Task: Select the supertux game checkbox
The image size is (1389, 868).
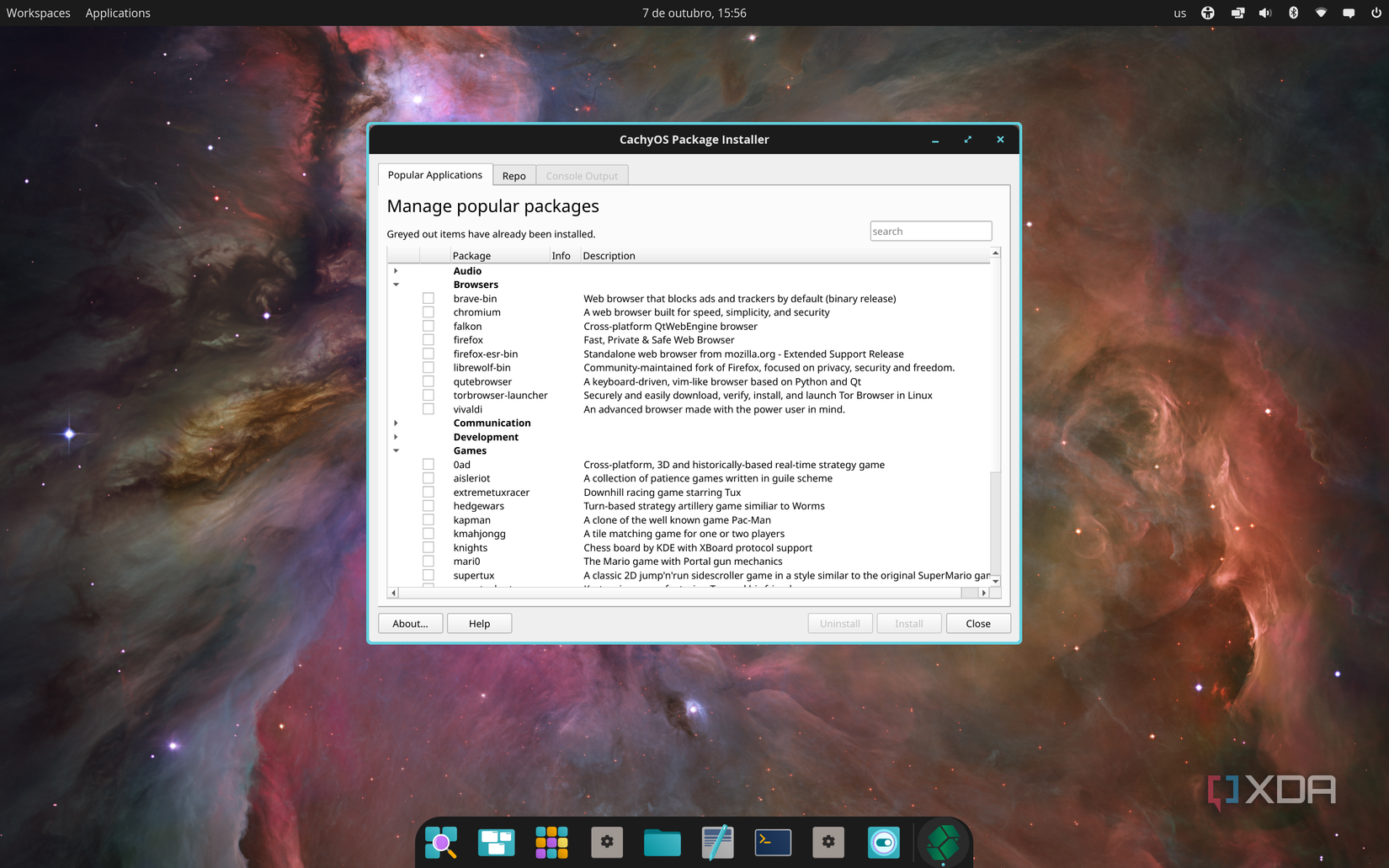Action: click(428, 575)
